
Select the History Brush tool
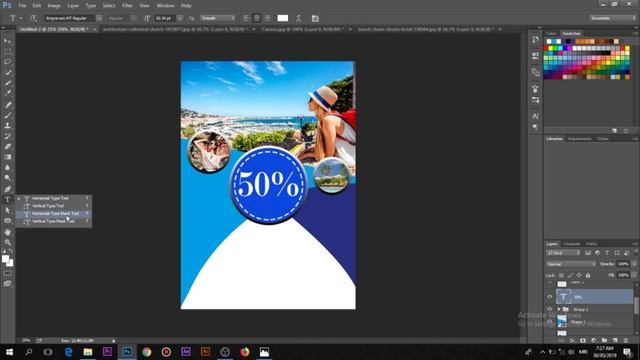(x=7, y=136)
